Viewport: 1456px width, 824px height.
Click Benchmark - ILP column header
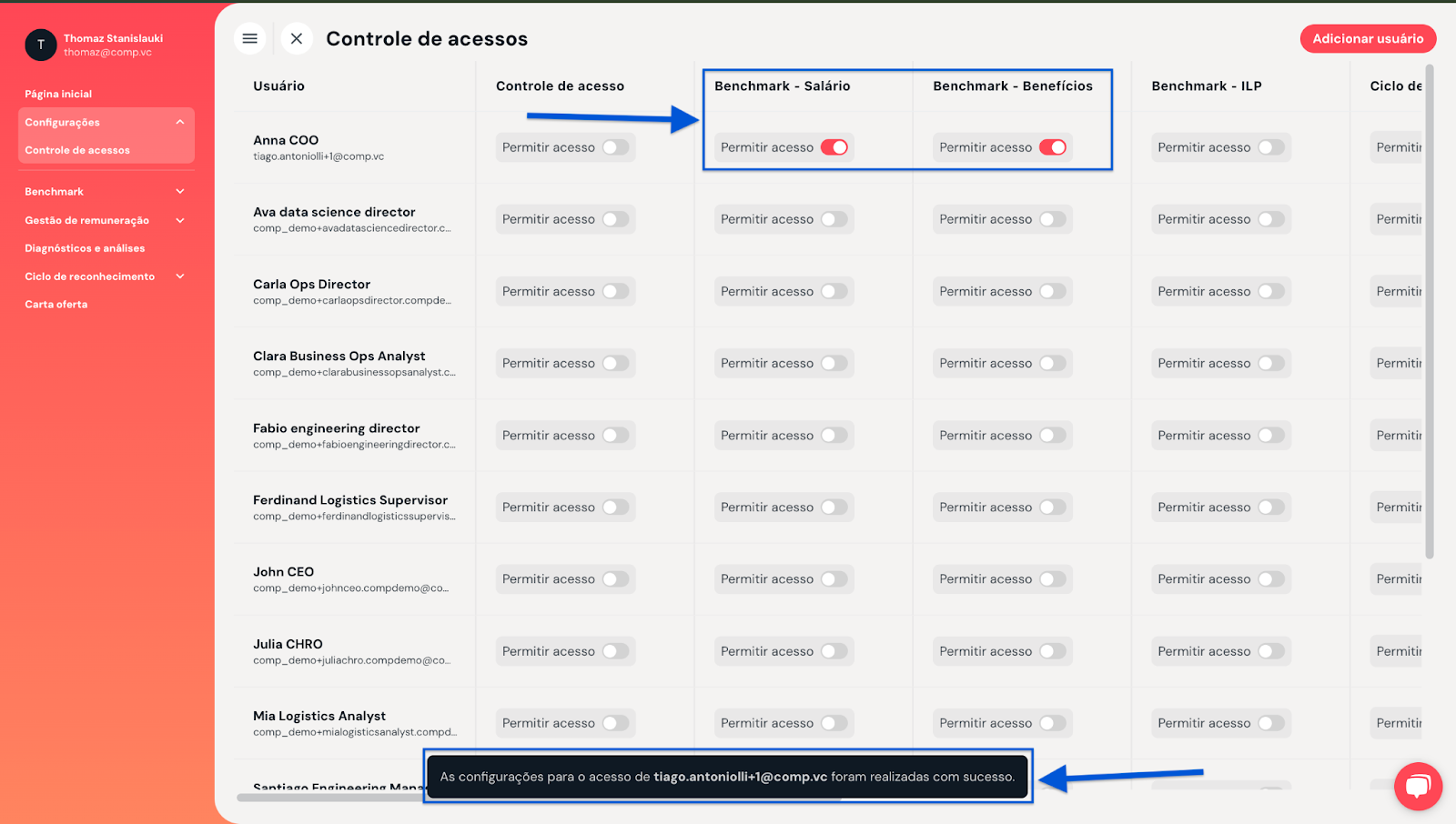[x=1206, y=85]
